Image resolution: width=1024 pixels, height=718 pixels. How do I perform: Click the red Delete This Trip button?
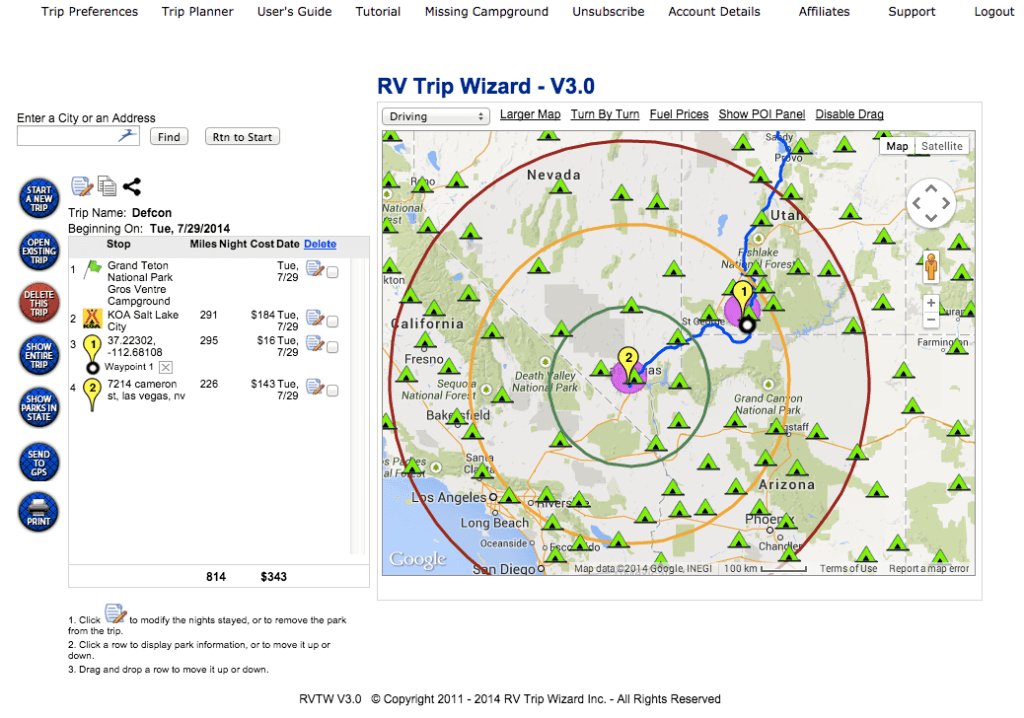pos(39,303)
